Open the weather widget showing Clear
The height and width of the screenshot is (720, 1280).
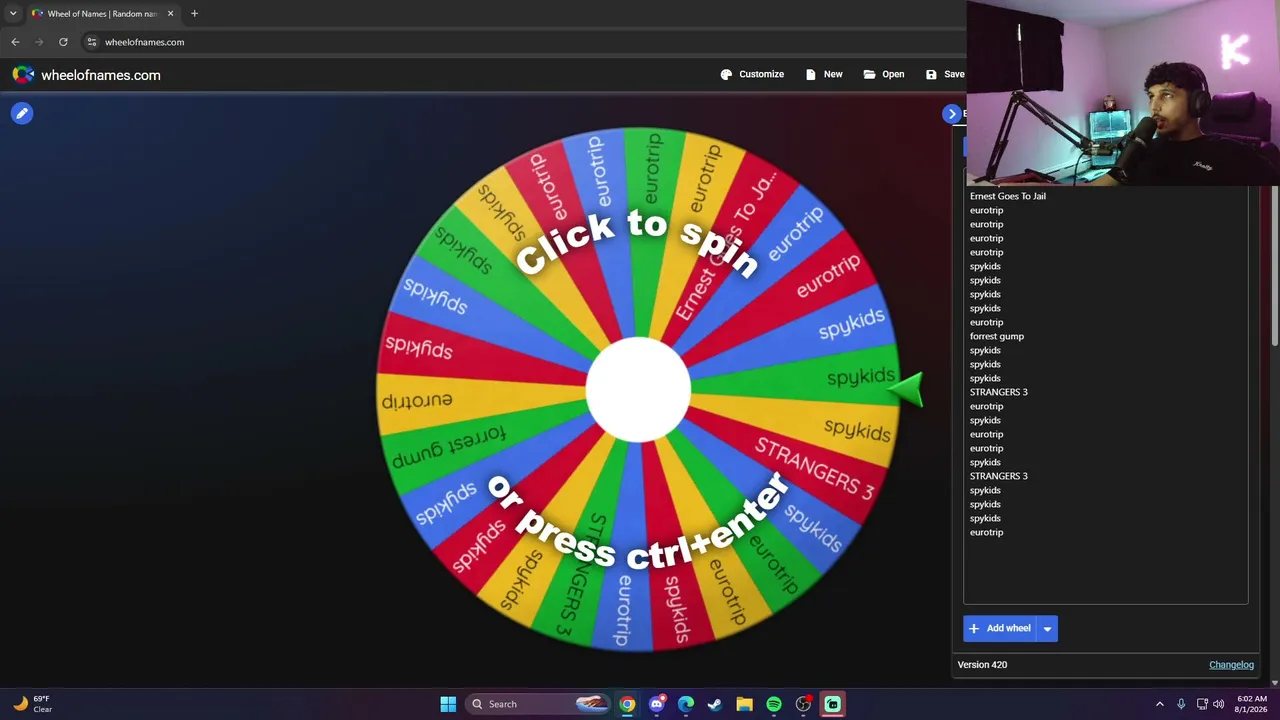click(32, 704)
